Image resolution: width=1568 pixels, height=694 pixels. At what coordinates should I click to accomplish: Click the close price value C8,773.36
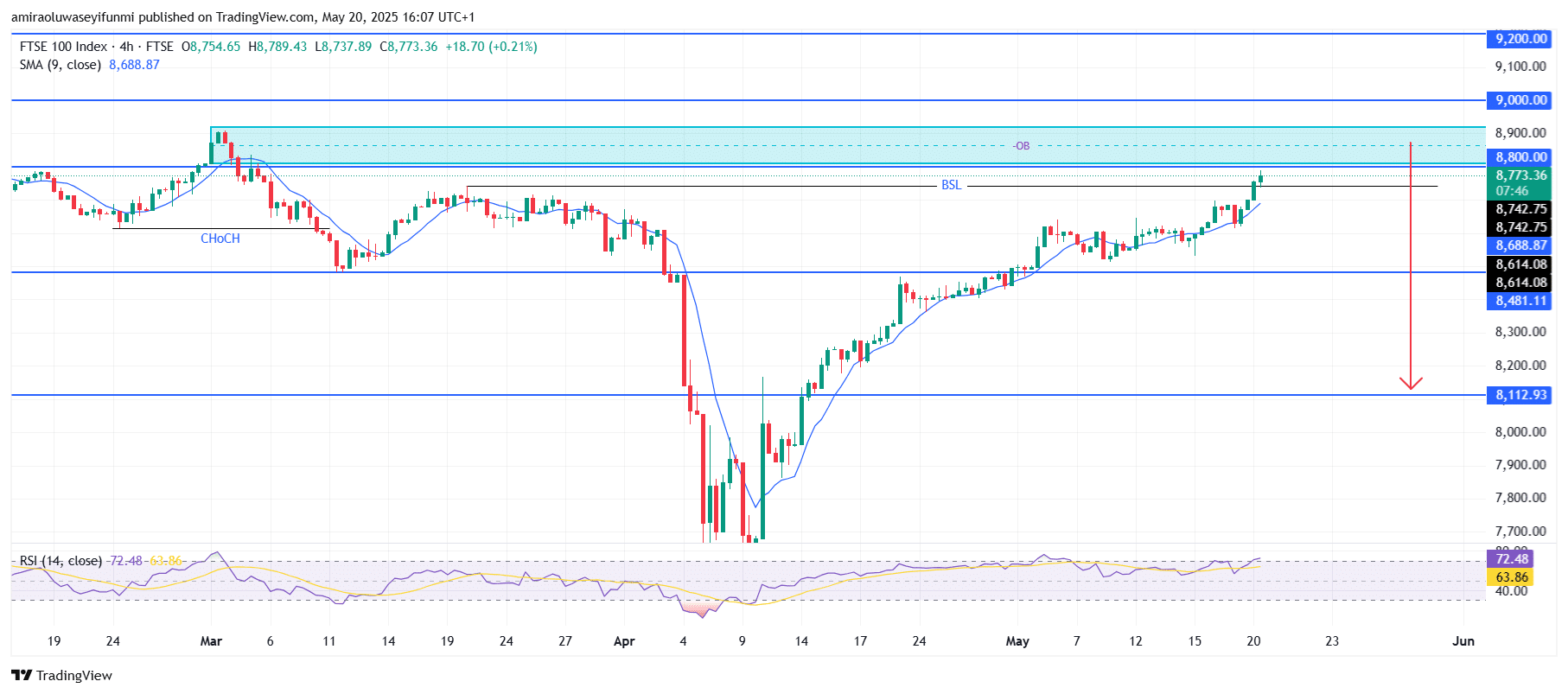(409, 47)
